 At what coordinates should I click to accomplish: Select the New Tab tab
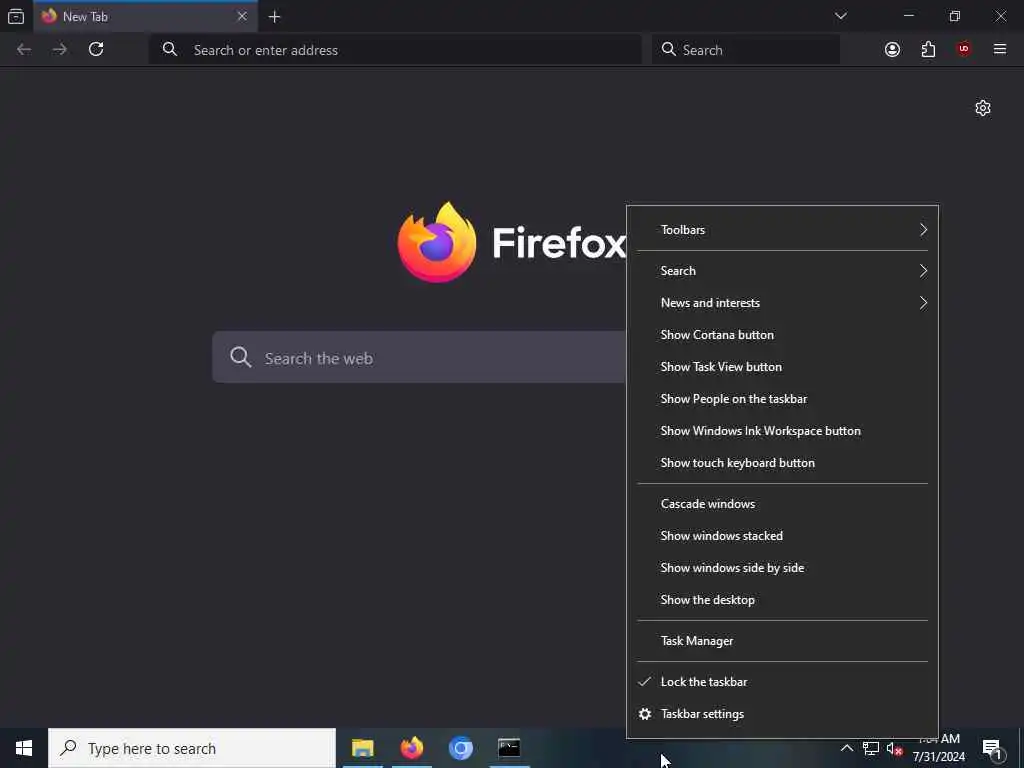point(145,16)
